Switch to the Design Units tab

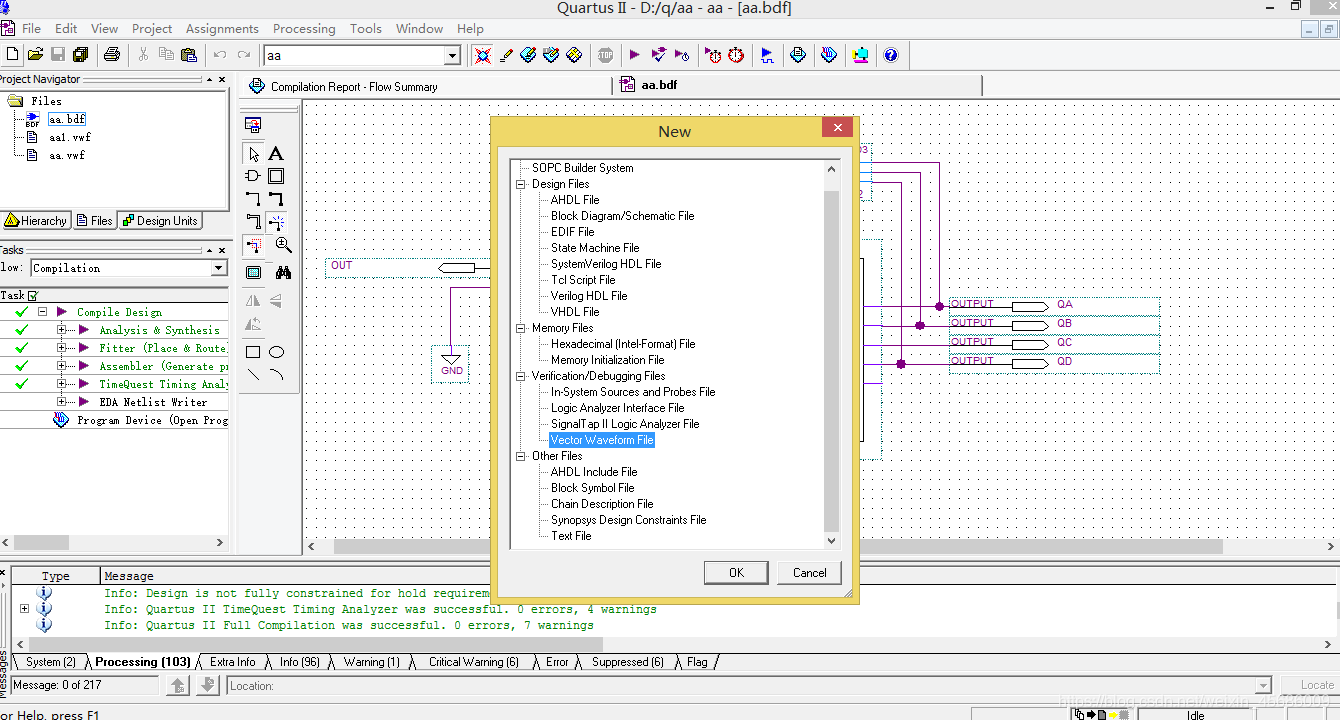point(160,221)
